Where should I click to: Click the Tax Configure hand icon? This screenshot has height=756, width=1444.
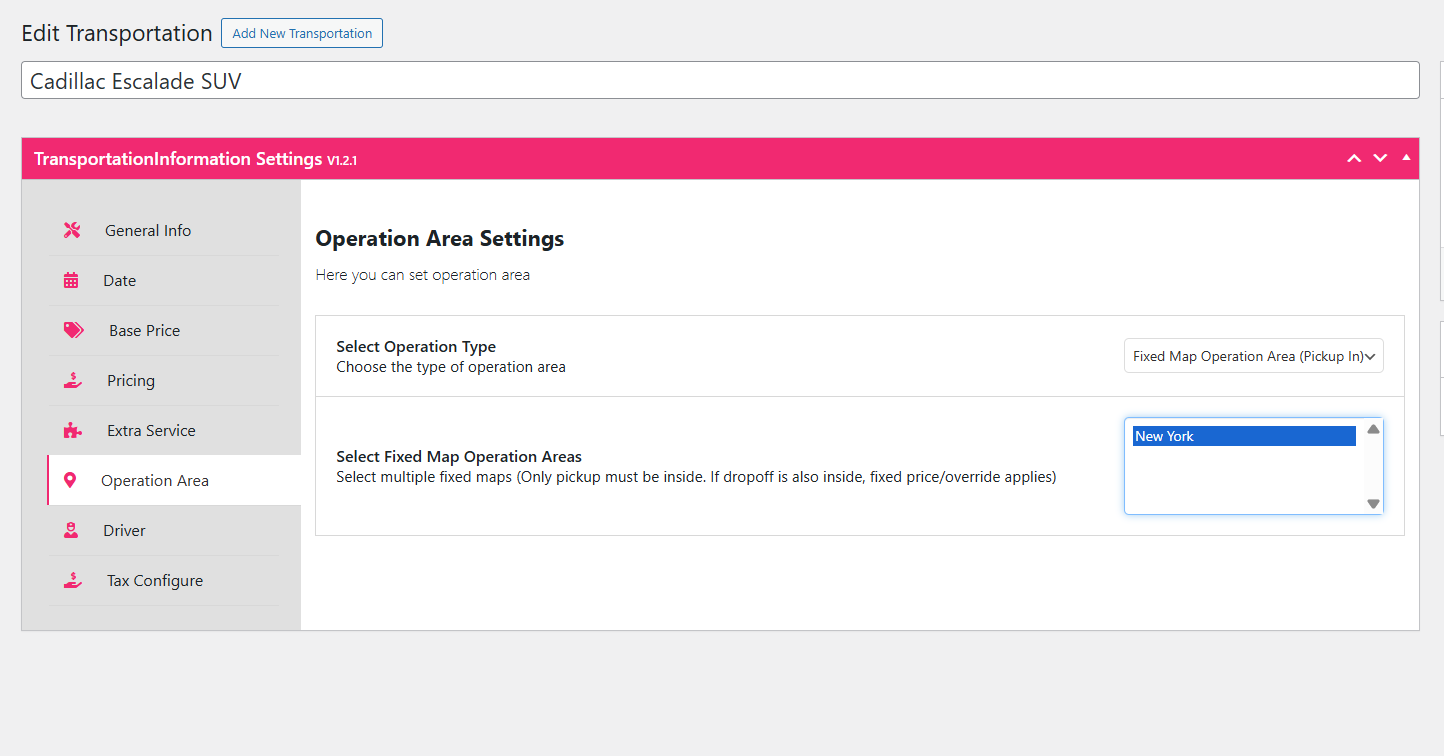pos(72,580)
